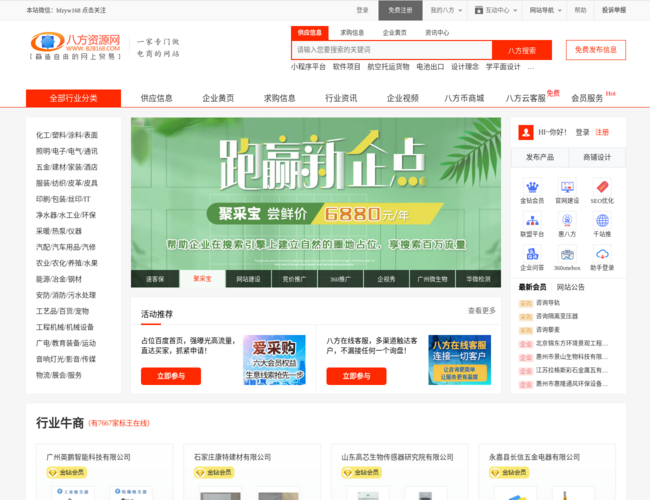The image size is (650, 500).
Task: Select the 竞价推广 banner slide tab
Action: point(294,279)
